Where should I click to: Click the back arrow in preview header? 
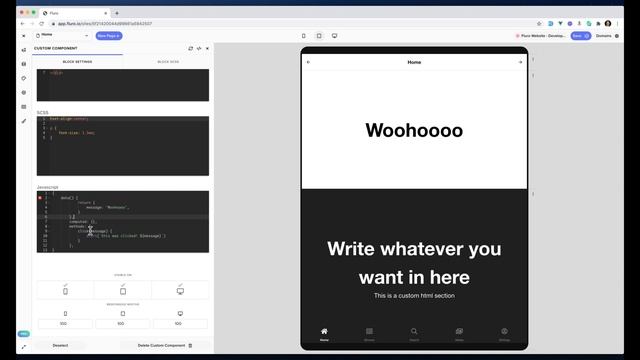(x=309, y=62)
